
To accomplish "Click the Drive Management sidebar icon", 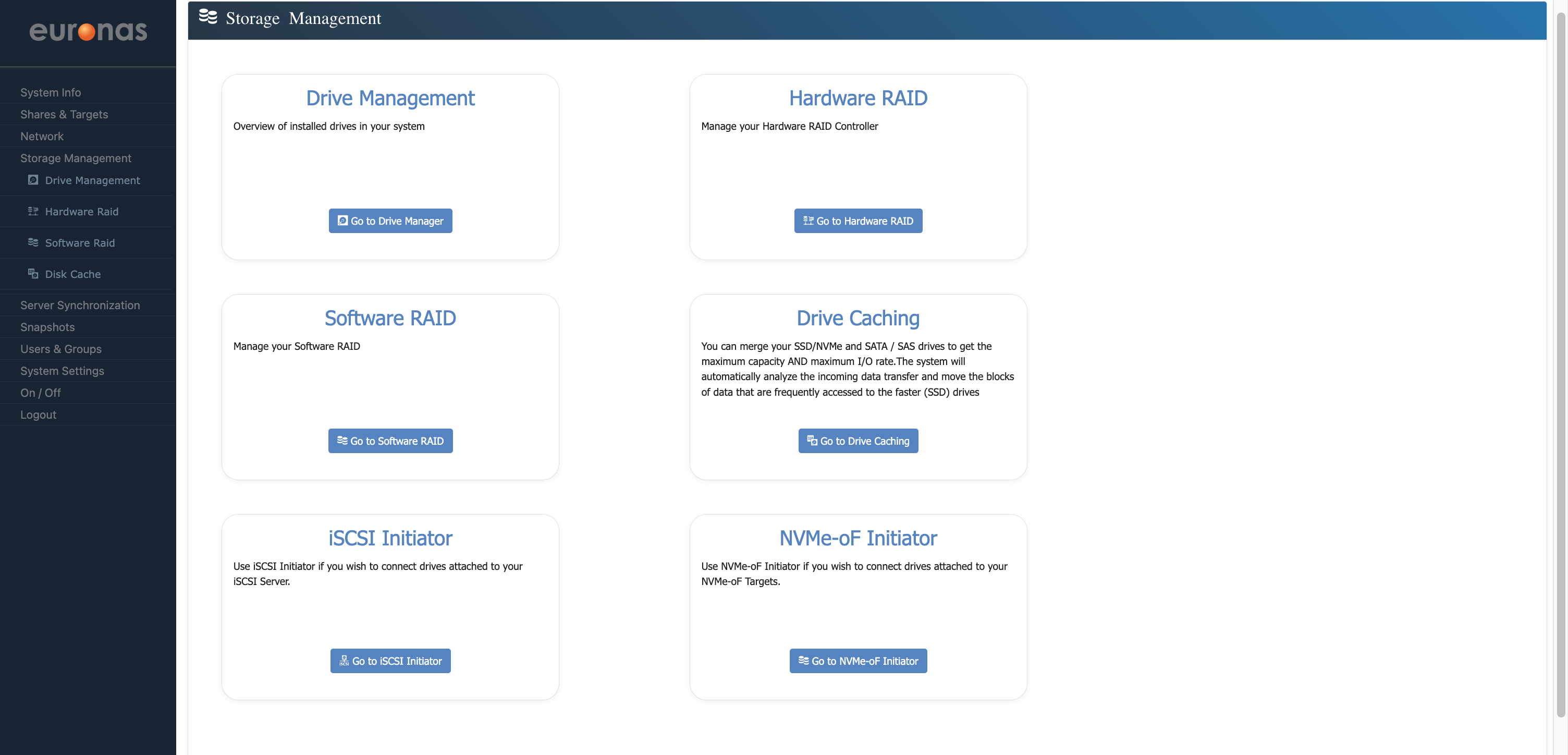I will click(33, 180).
